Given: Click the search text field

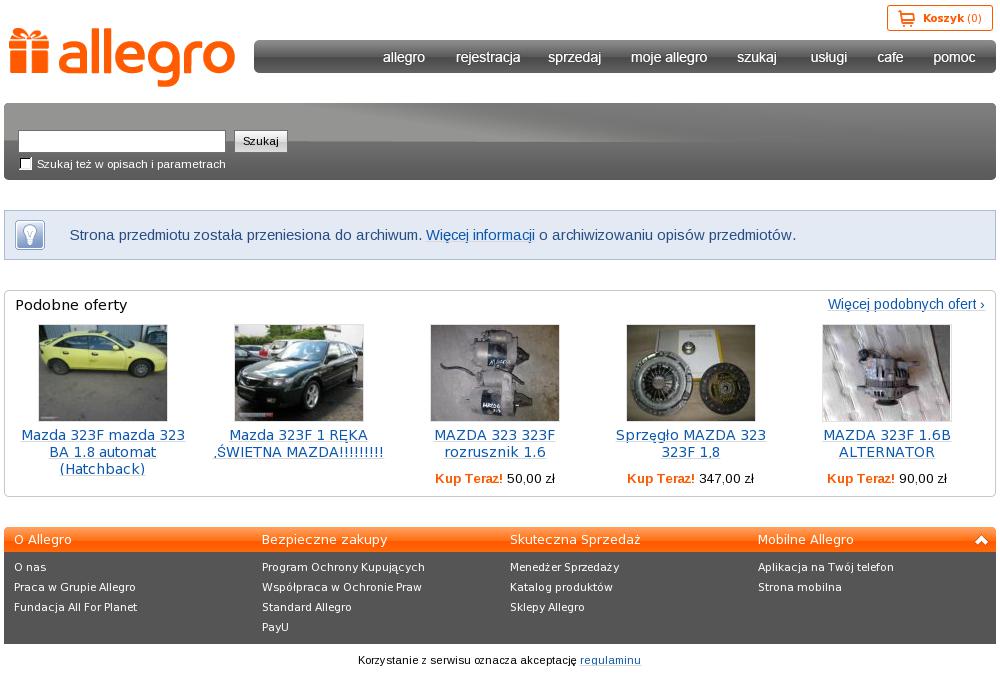Looking at the screenshot, I should pyautogui.click(x=122, y=141).
